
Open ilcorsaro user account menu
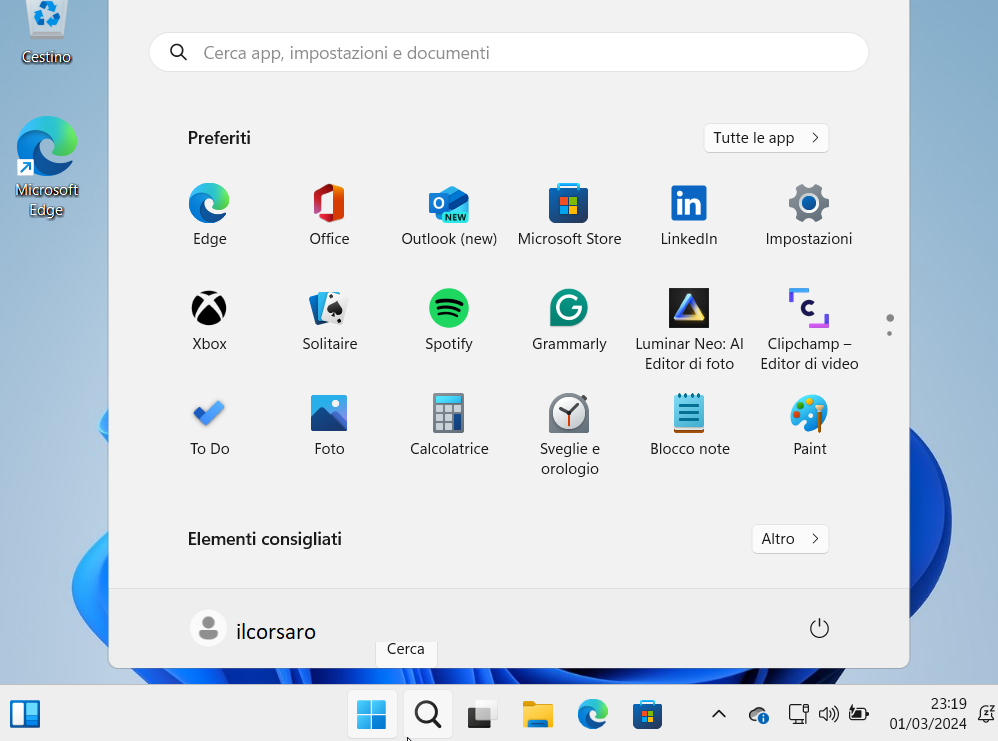point(253,629)
